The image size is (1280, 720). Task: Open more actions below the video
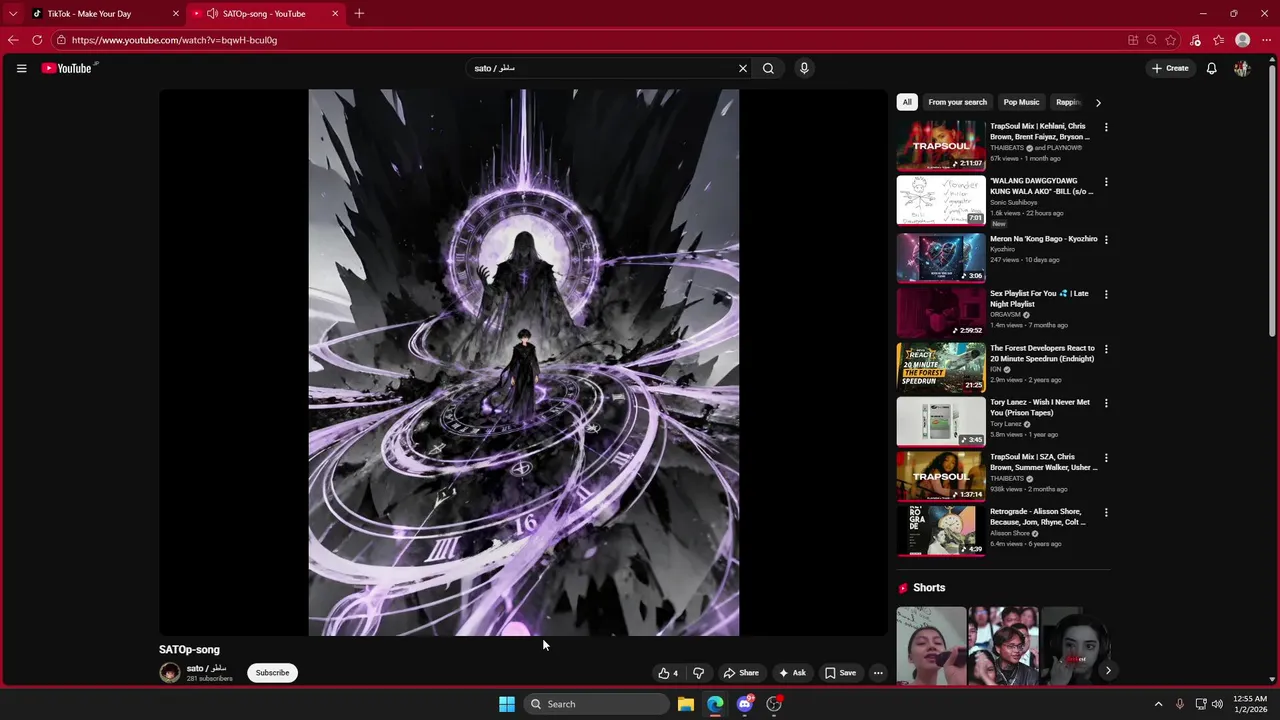point(878,673)
